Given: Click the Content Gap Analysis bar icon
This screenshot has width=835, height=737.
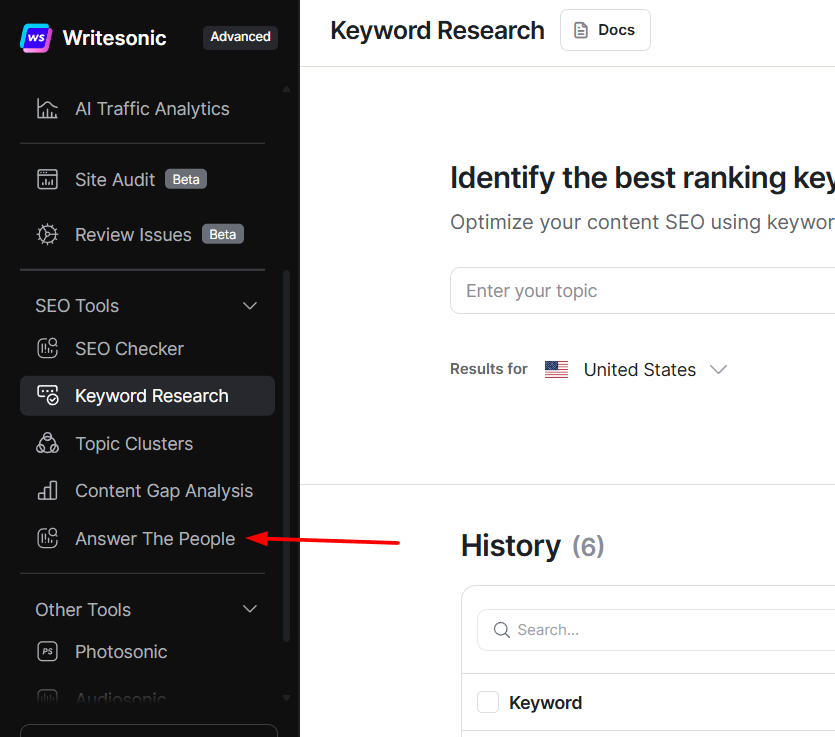Looking at the screenshot, I should 47,490.
